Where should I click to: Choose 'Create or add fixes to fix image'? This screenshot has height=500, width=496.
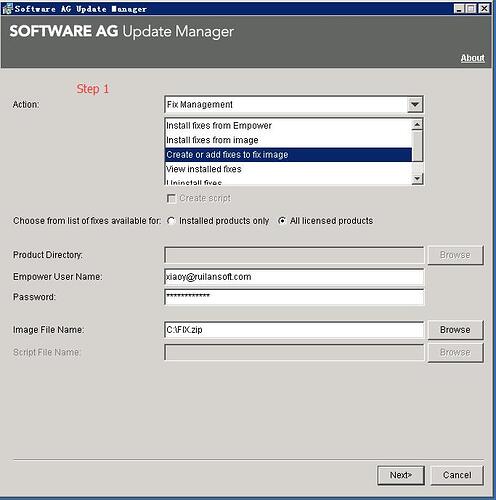click(x=288, y=155)
